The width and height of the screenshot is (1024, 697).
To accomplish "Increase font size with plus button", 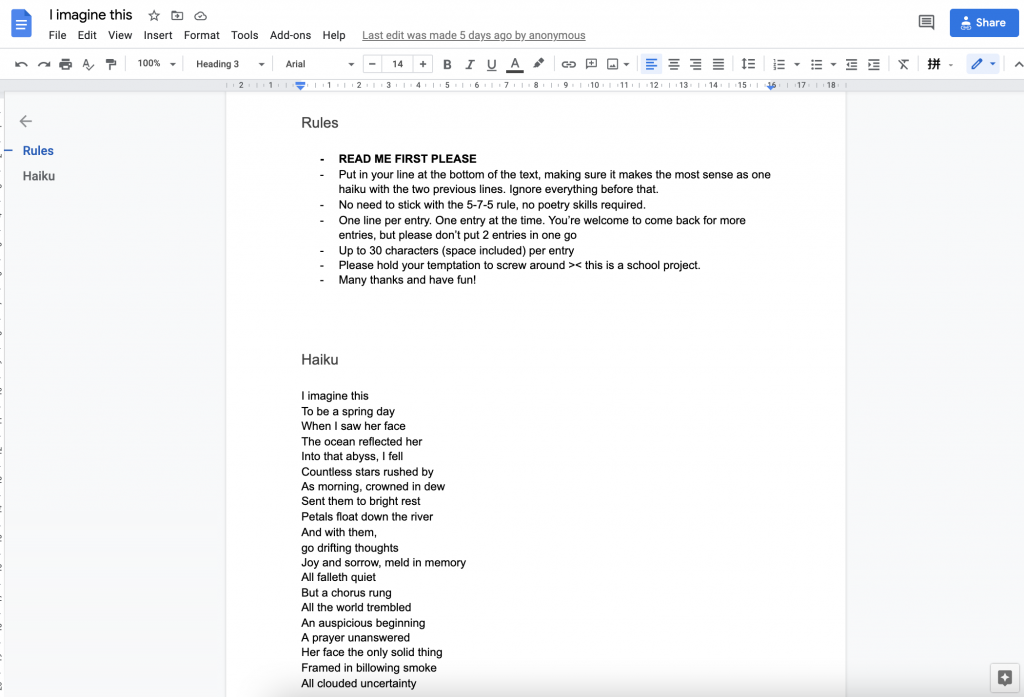I will (423, 64).
